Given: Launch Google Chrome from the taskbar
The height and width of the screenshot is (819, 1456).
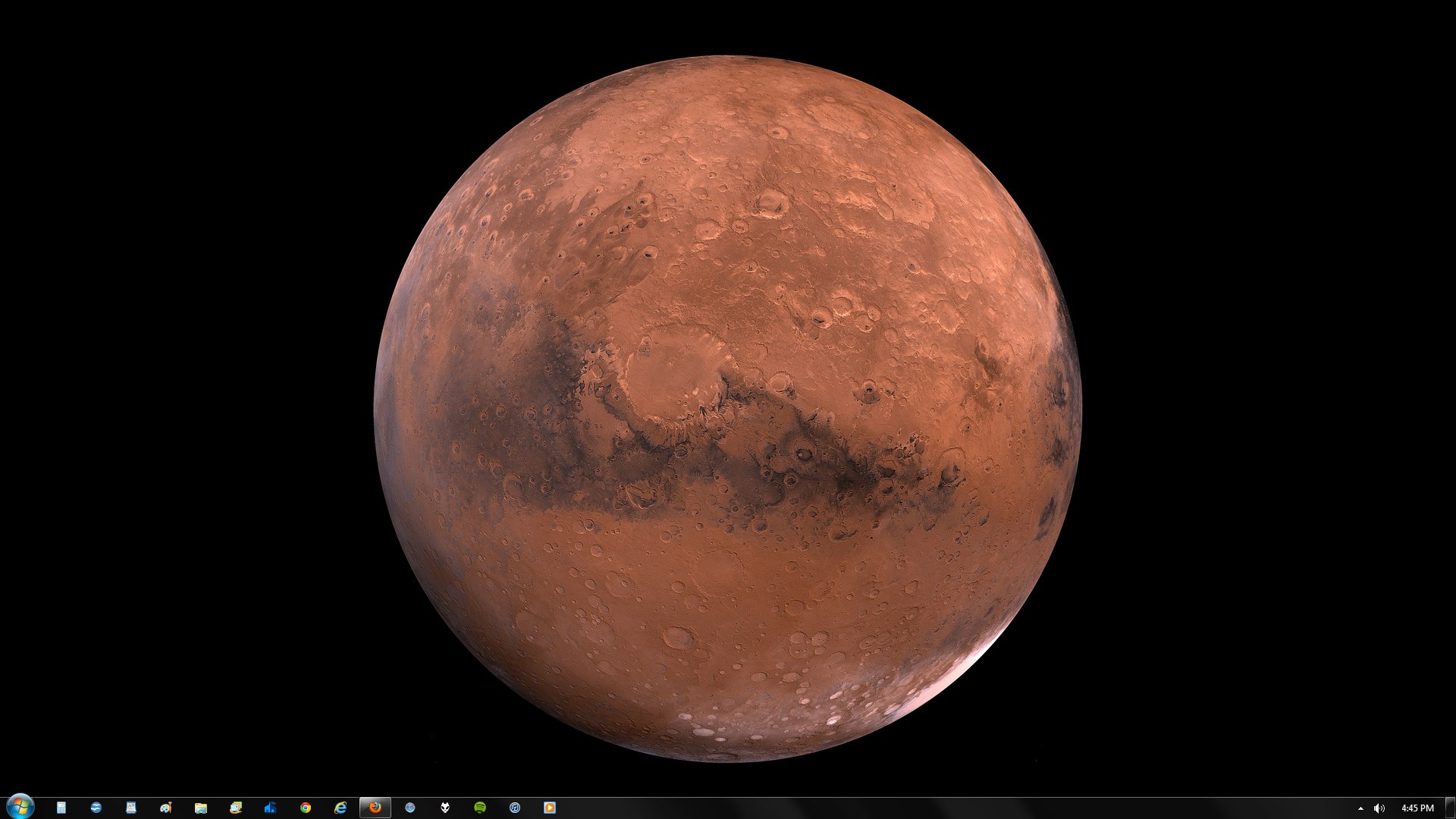Looking at the screenshot, I should click(x=306, y=808).
